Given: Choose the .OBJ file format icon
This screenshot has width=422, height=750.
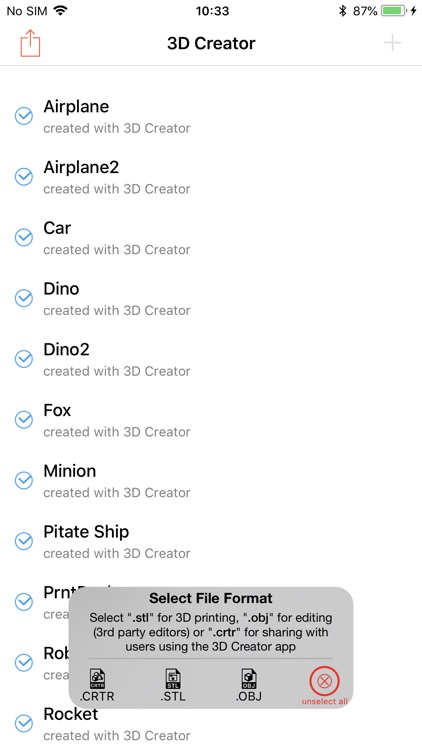Looking at the screenshot, I should tap(249, 685).
